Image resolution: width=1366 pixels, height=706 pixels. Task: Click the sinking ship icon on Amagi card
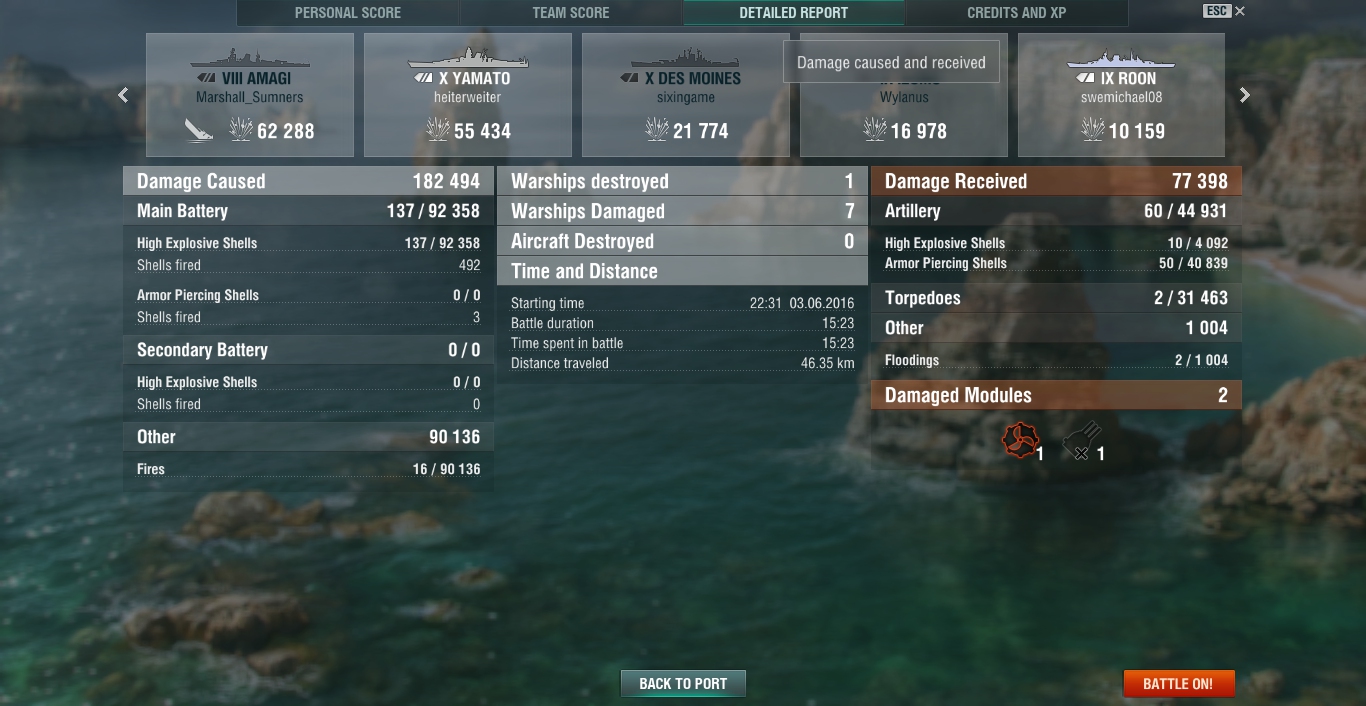tap(199, 130)
